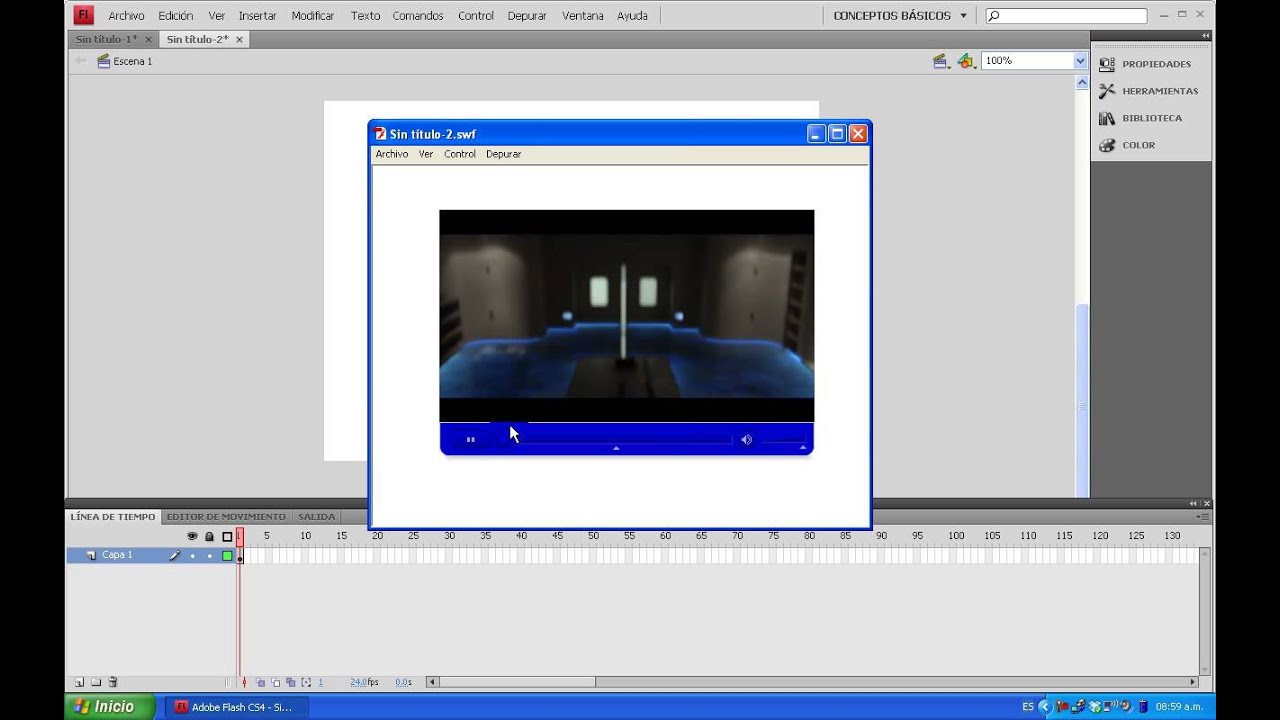Toggle lock dot of Capa 1
Image resolution: width=1280 pixels, height=720 pixels.
[x=209, y=555]
